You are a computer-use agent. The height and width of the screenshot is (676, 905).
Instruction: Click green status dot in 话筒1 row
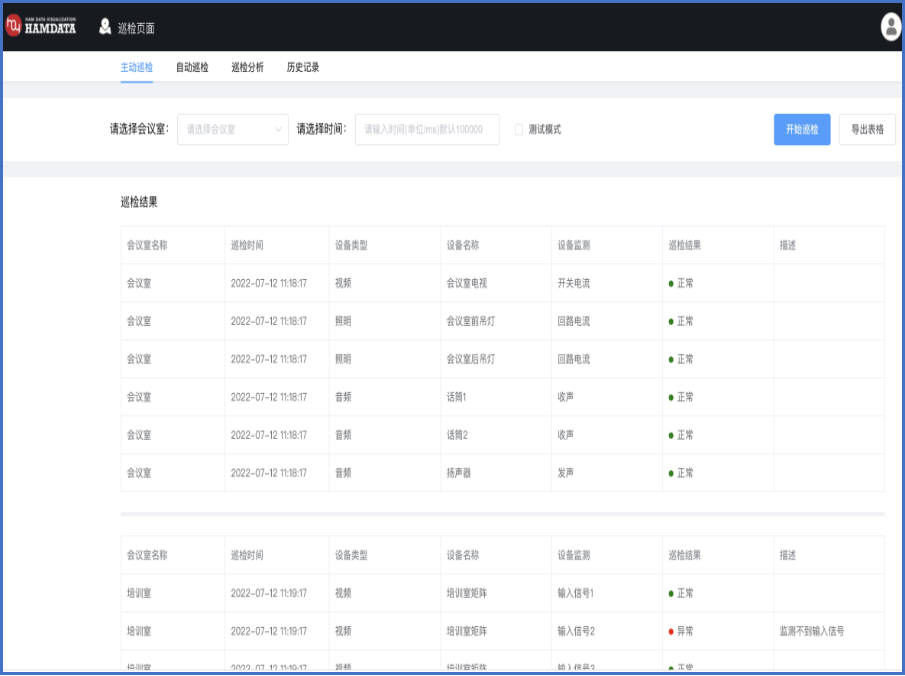[x=671, y=397]
